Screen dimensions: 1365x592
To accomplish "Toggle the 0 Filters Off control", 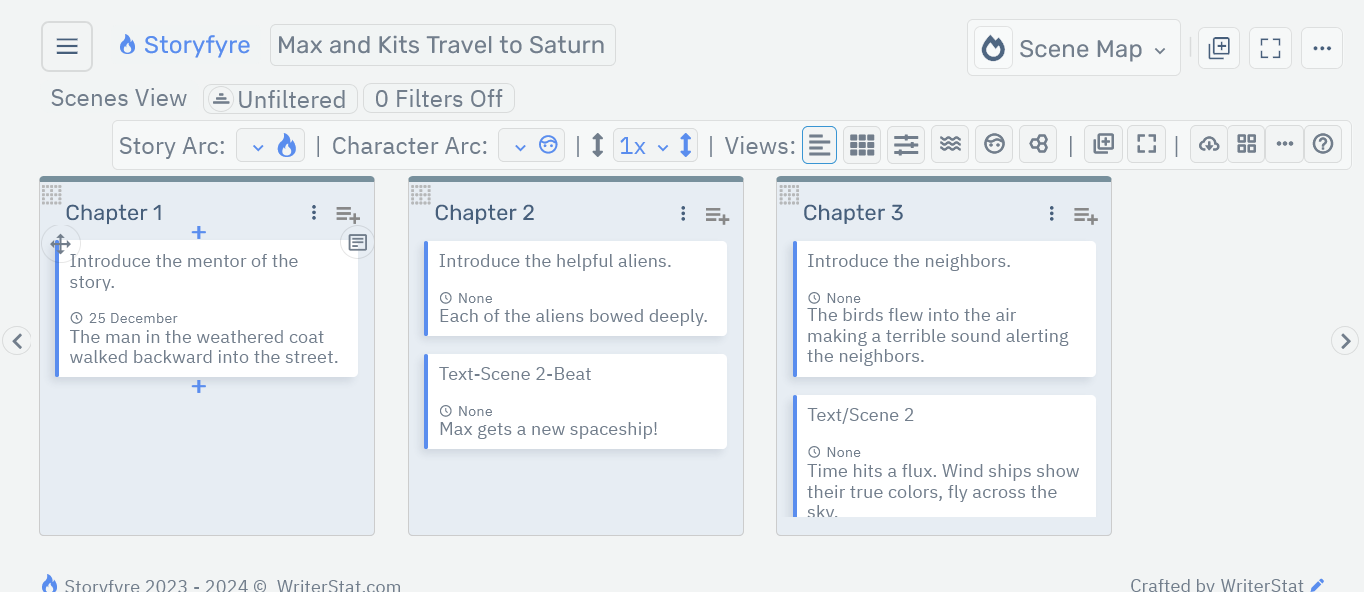I will pos(438,98).
